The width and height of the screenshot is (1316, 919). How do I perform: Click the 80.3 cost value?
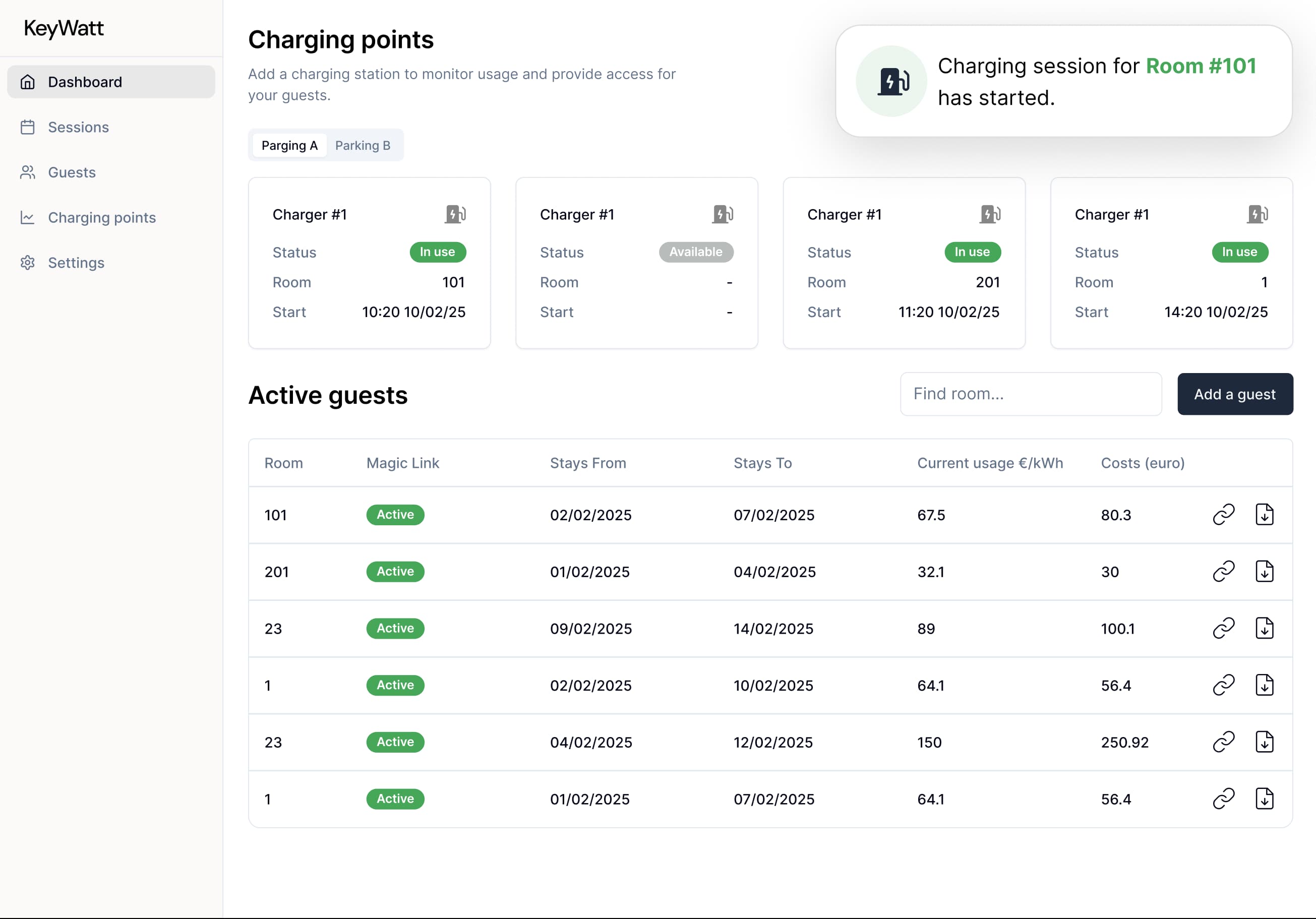tap(1115, 515)
